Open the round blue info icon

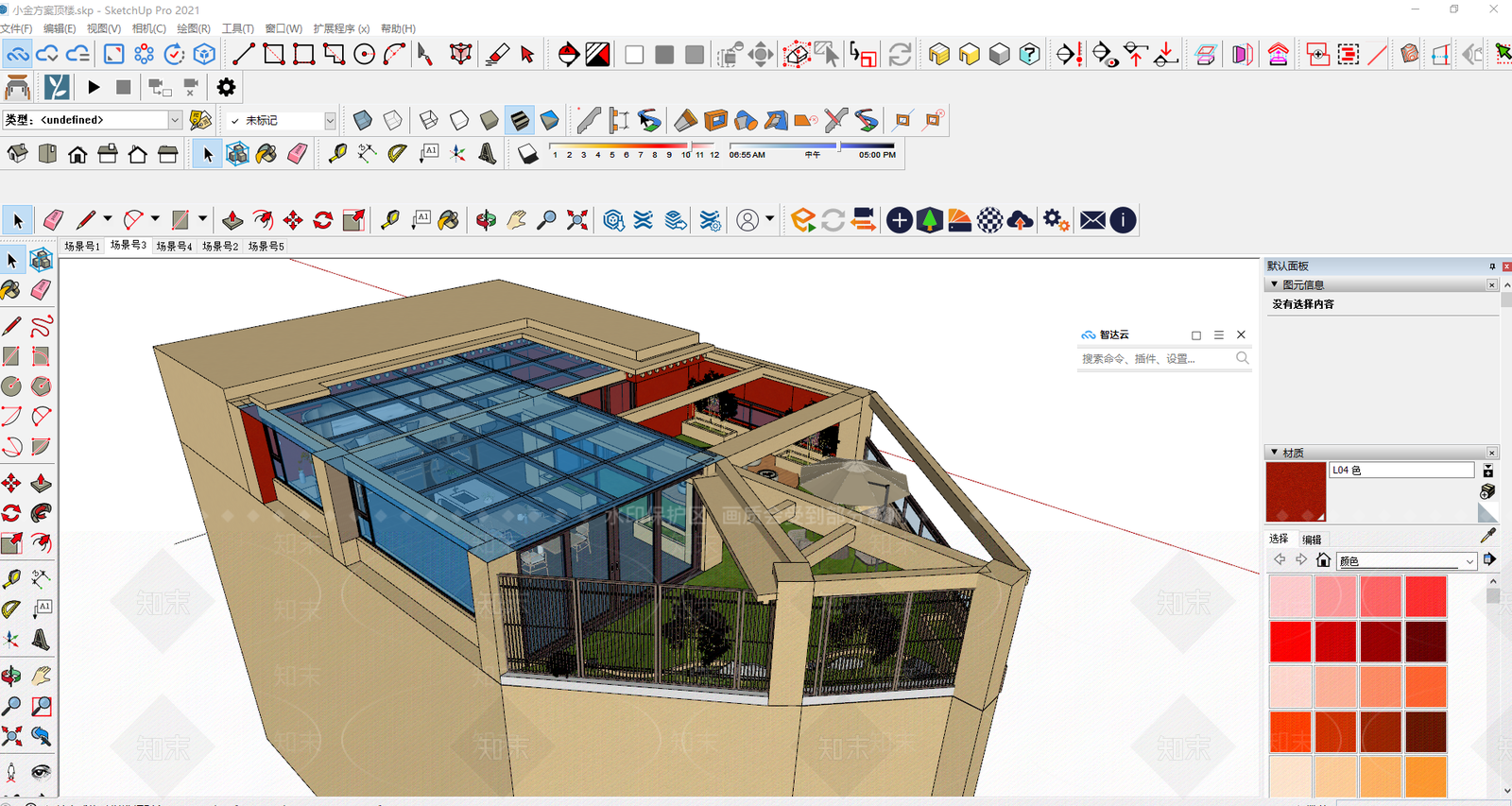pos(1123,220)
